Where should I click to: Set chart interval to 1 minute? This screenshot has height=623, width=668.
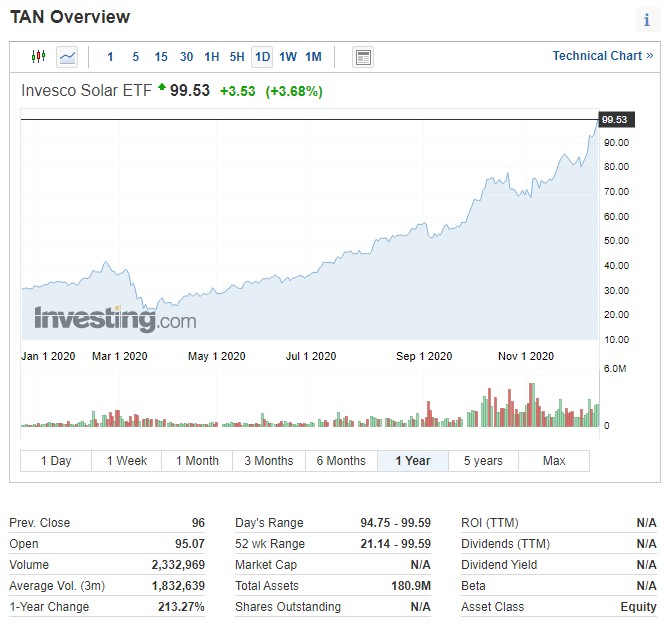[x=110, y=57]
